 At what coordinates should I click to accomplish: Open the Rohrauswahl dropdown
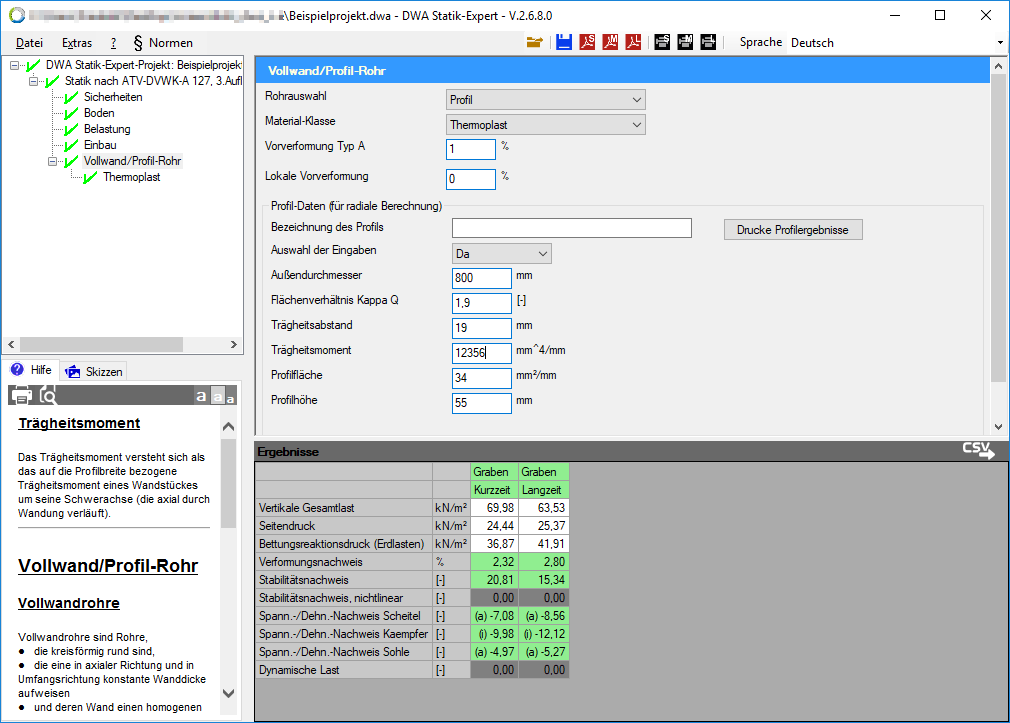click(545, 100)
